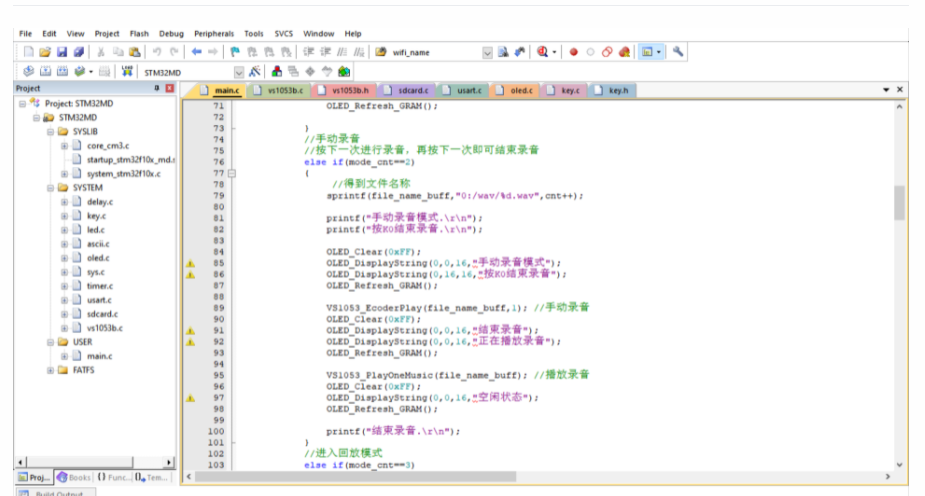
Task: Open the STM32MD target dropdown
Action: [239, 72]
